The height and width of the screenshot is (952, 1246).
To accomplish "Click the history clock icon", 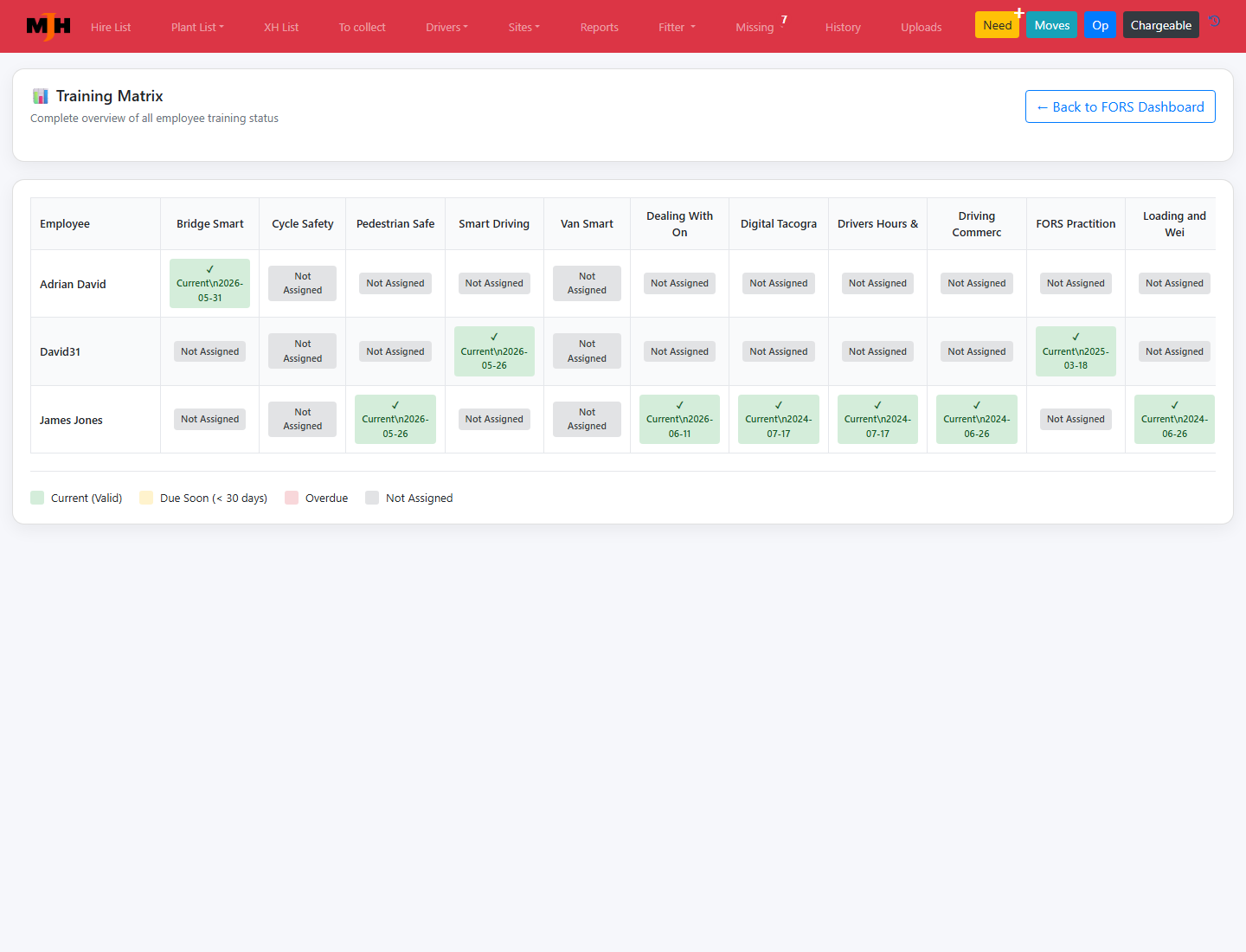I will pyautogui.click(x=1215, y=21).
